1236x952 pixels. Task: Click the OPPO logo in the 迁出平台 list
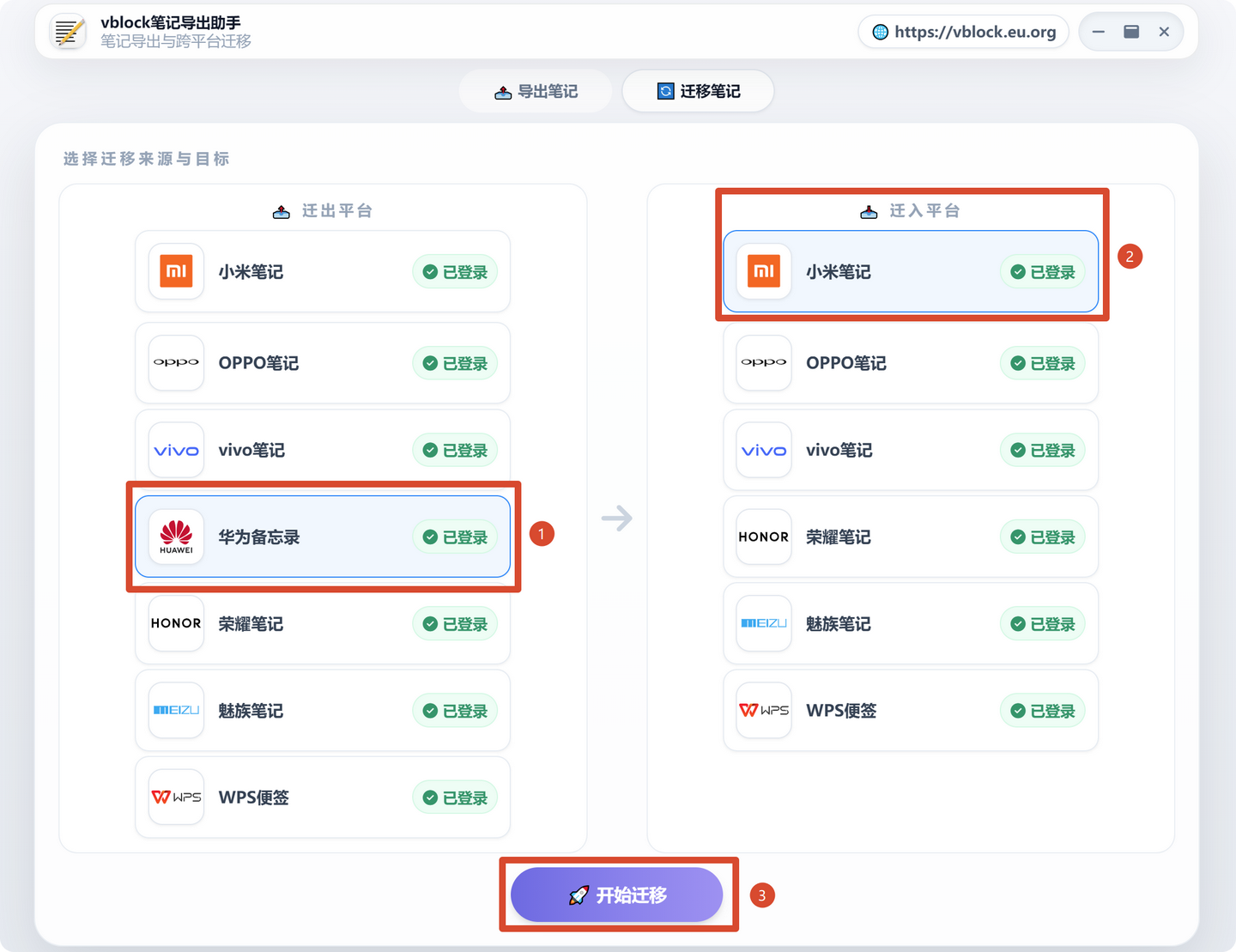(x=176, y=362)
